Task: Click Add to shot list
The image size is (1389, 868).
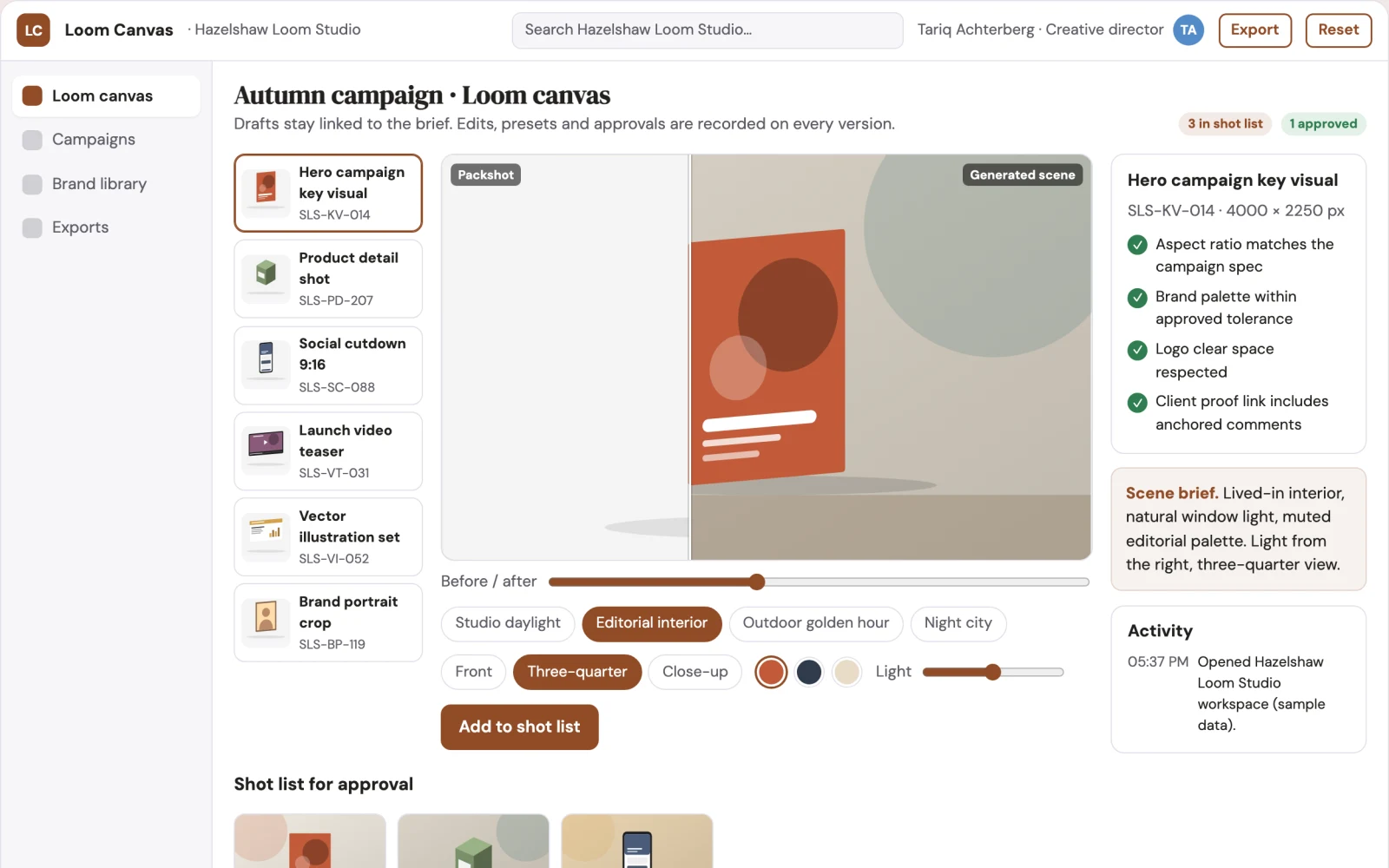Action: click(519, 727)
